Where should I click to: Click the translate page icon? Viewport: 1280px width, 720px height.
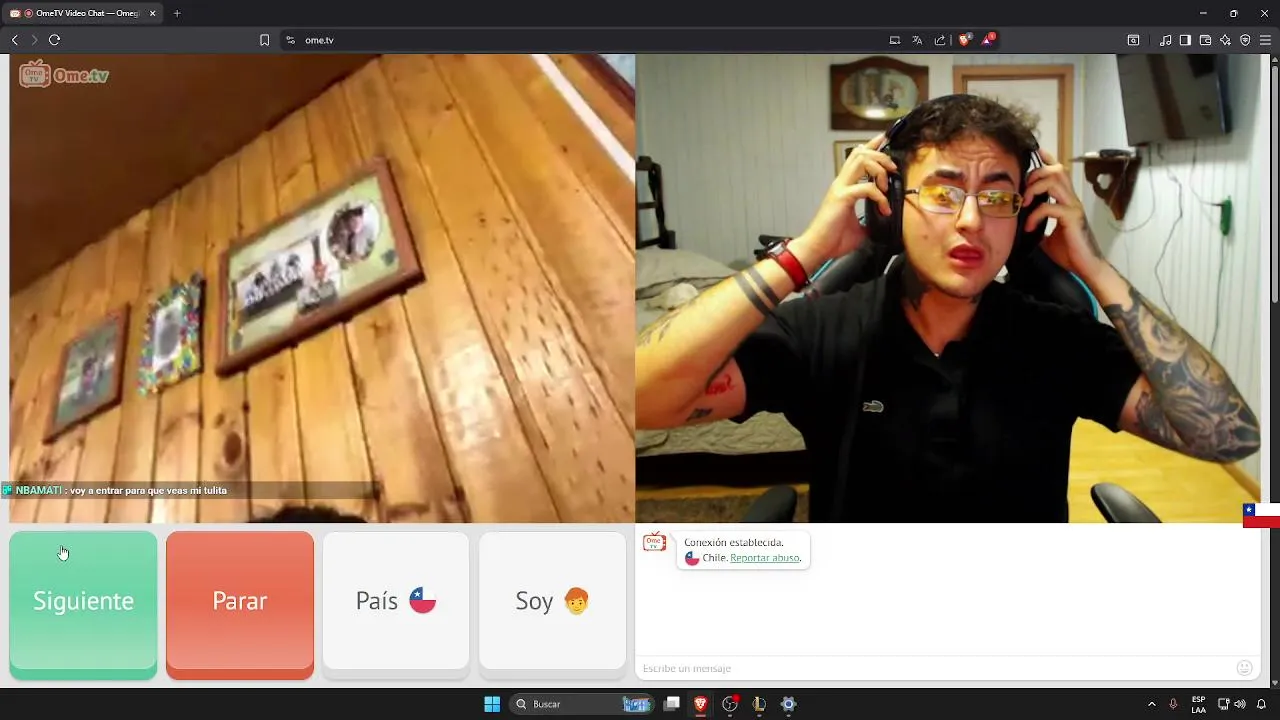point(917,40)
